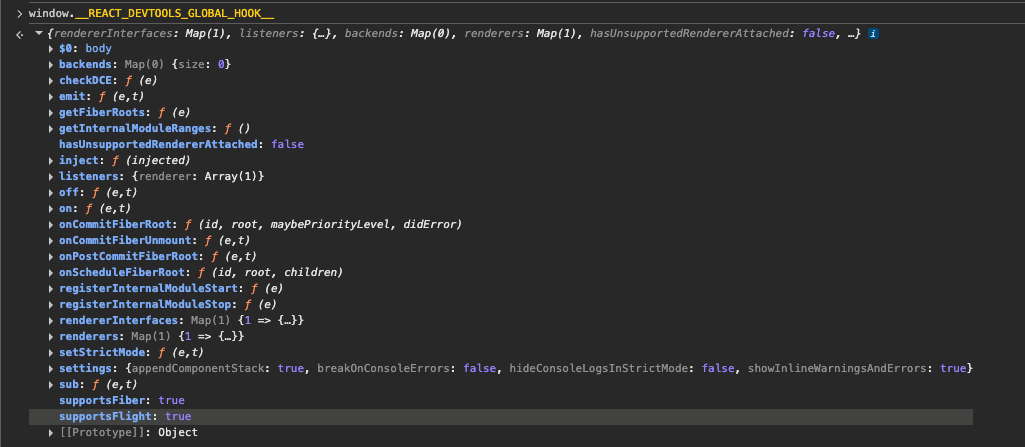Expand the getFiberRoots function

[x=51, y=112]
